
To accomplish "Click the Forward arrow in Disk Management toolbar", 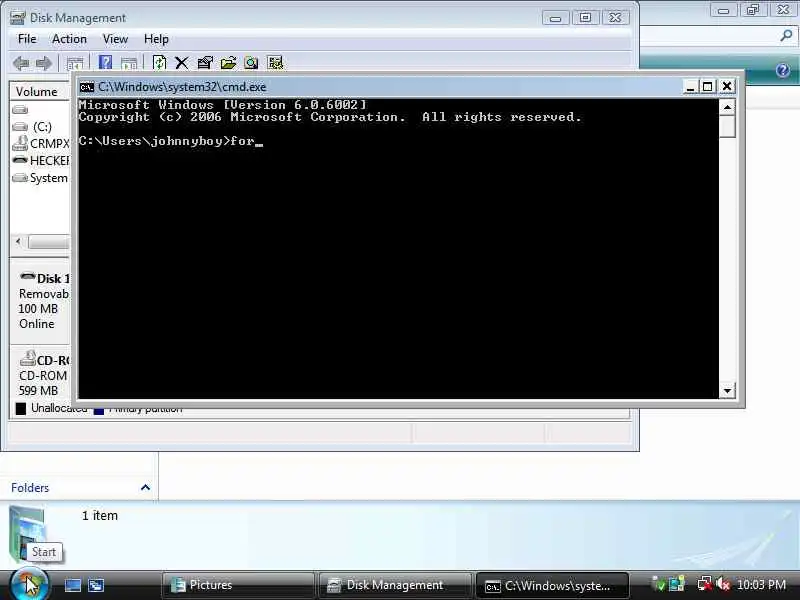I will pyautogui.click(x=44, y=63).
